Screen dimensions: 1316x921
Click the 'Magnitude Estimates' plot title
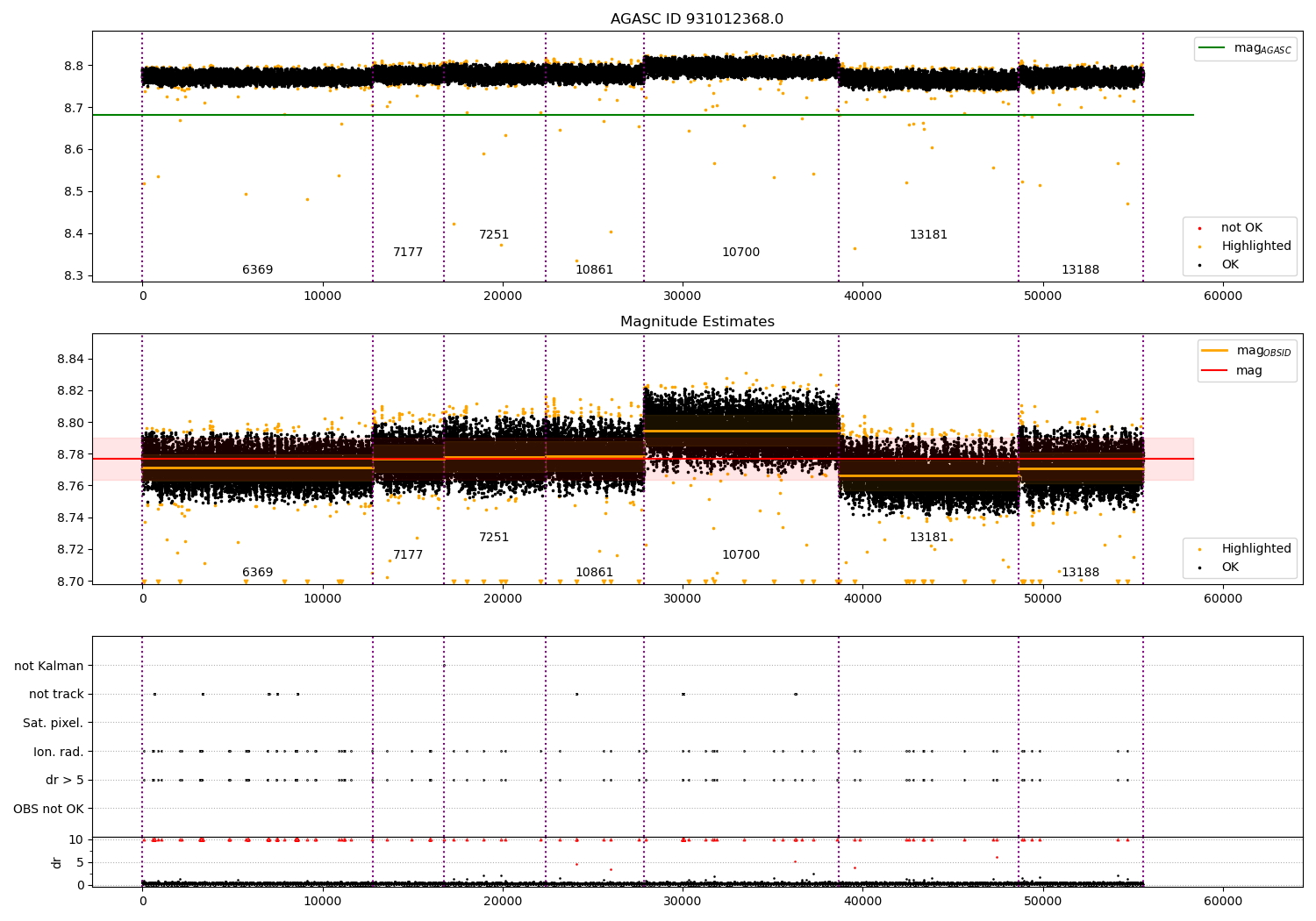pos(697,322)
